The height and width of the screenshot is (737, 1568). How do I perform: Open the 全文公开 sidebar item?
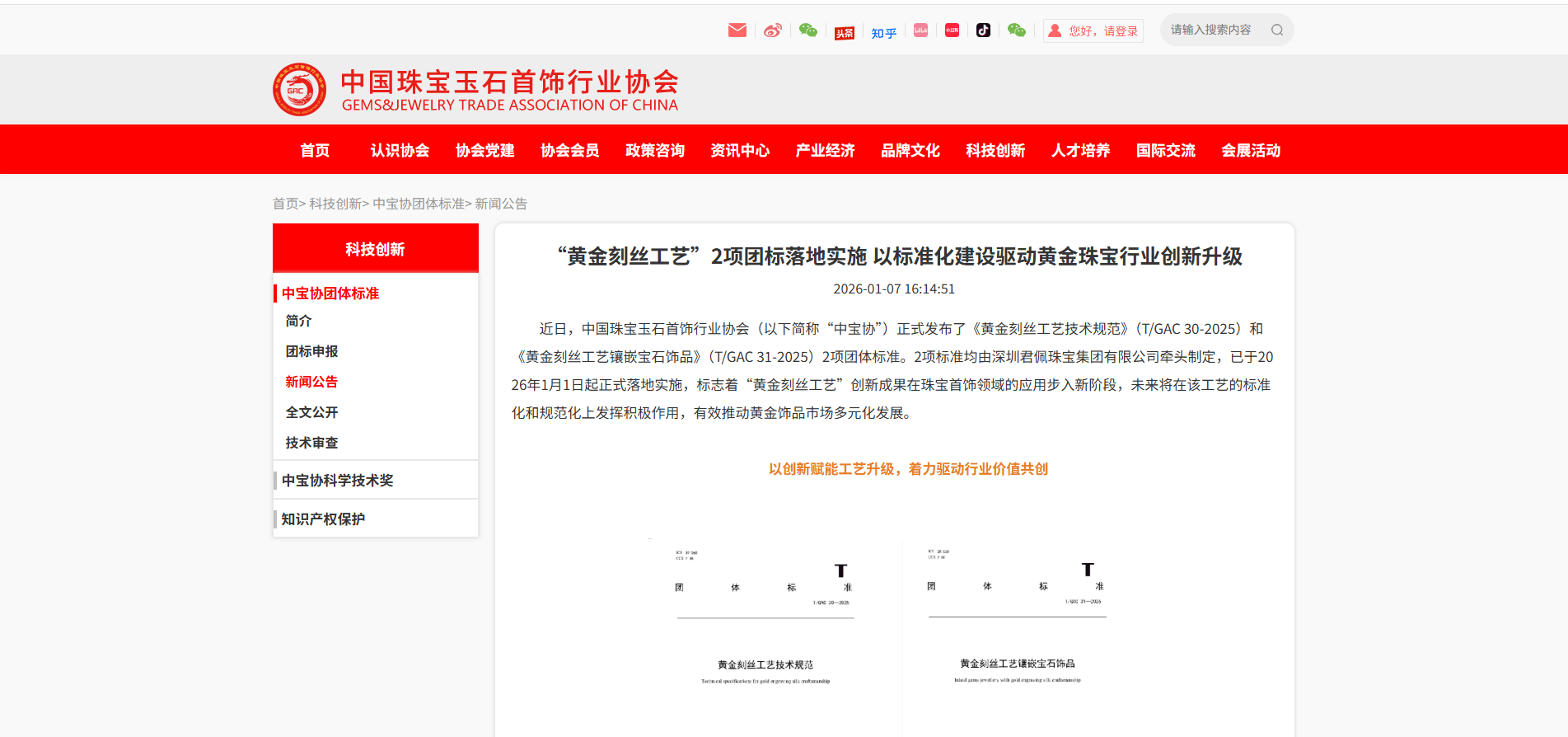point(311,412)
